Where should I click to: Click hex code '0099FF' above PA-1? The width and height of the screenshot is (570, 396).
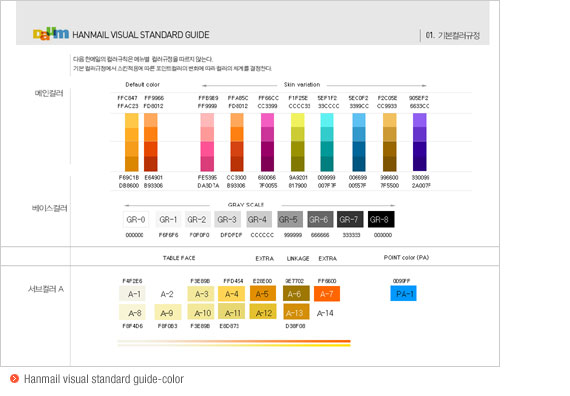(402, 281)
